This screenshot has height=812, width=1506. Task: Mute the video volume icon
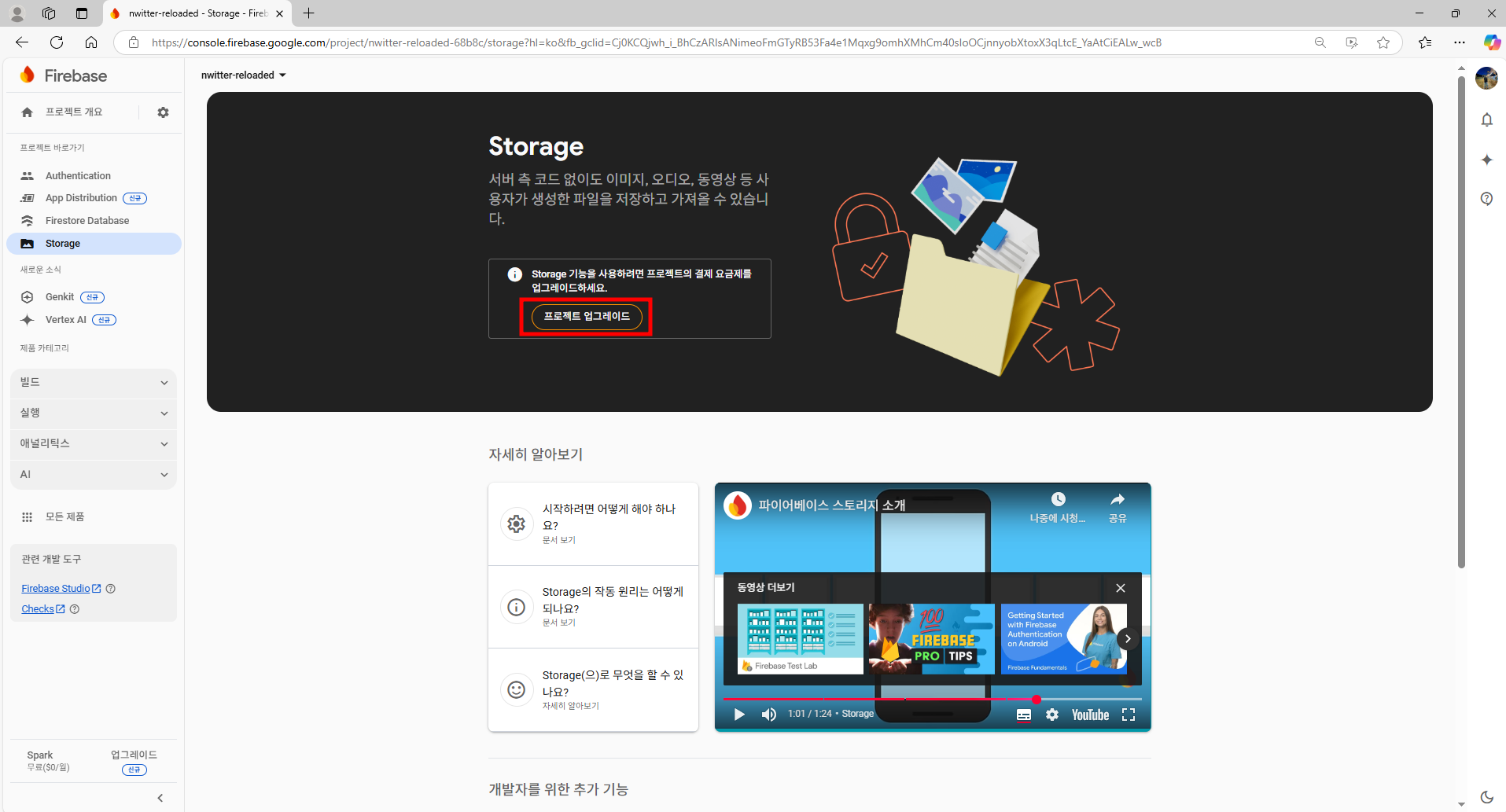pos(768,715)
